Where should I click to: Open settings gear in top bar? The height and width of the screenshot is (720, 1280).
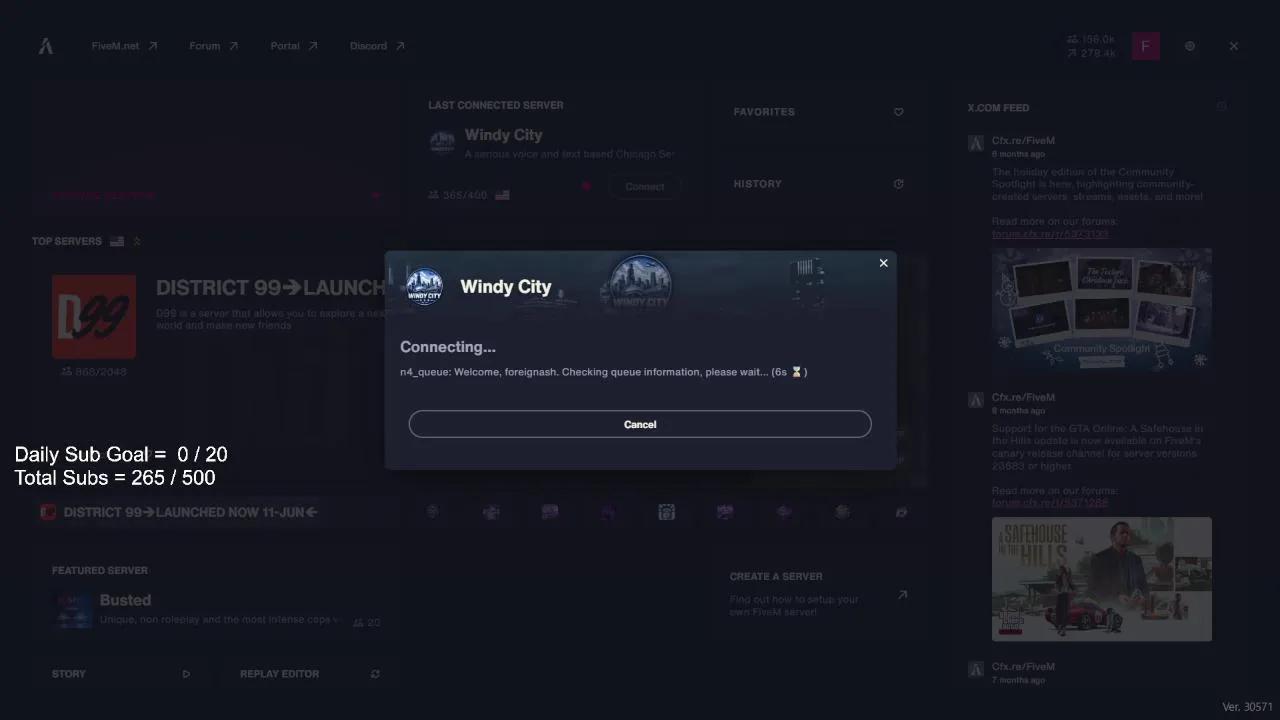click(1190, 46)
